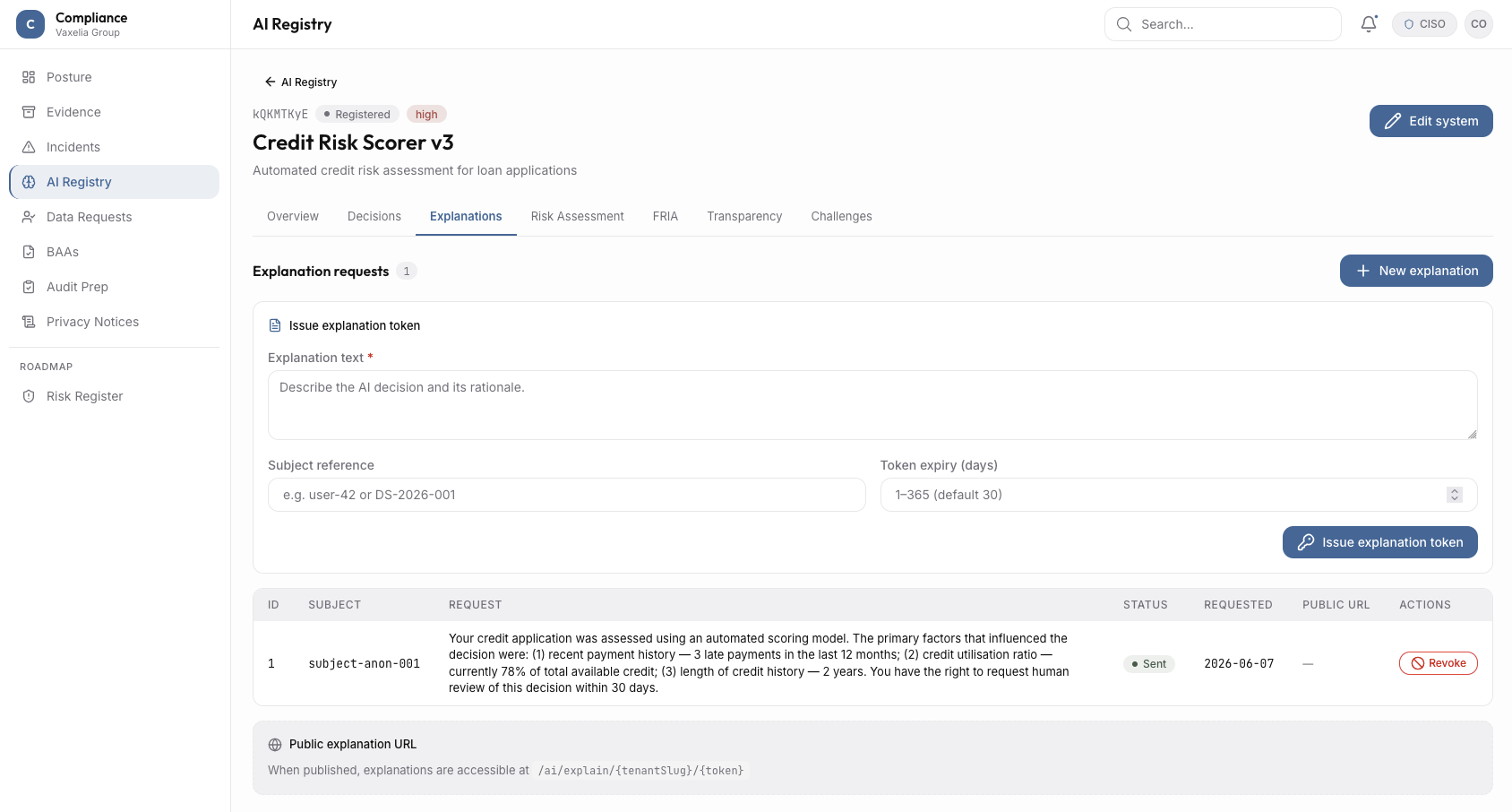The height and width of the screenshot is (812, 1512).
Task: Click the REQUEST column header
Action: pyautogui.click(x=476, y=605)
